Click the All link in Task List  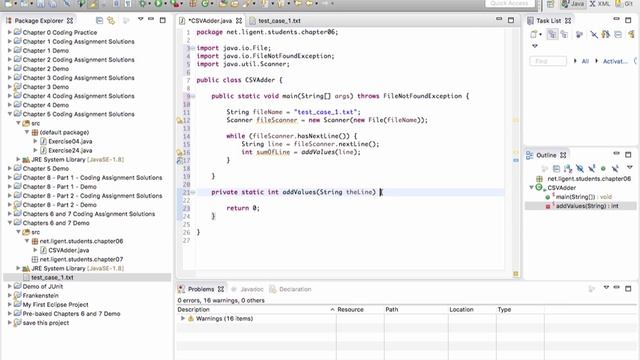[585, 61]
